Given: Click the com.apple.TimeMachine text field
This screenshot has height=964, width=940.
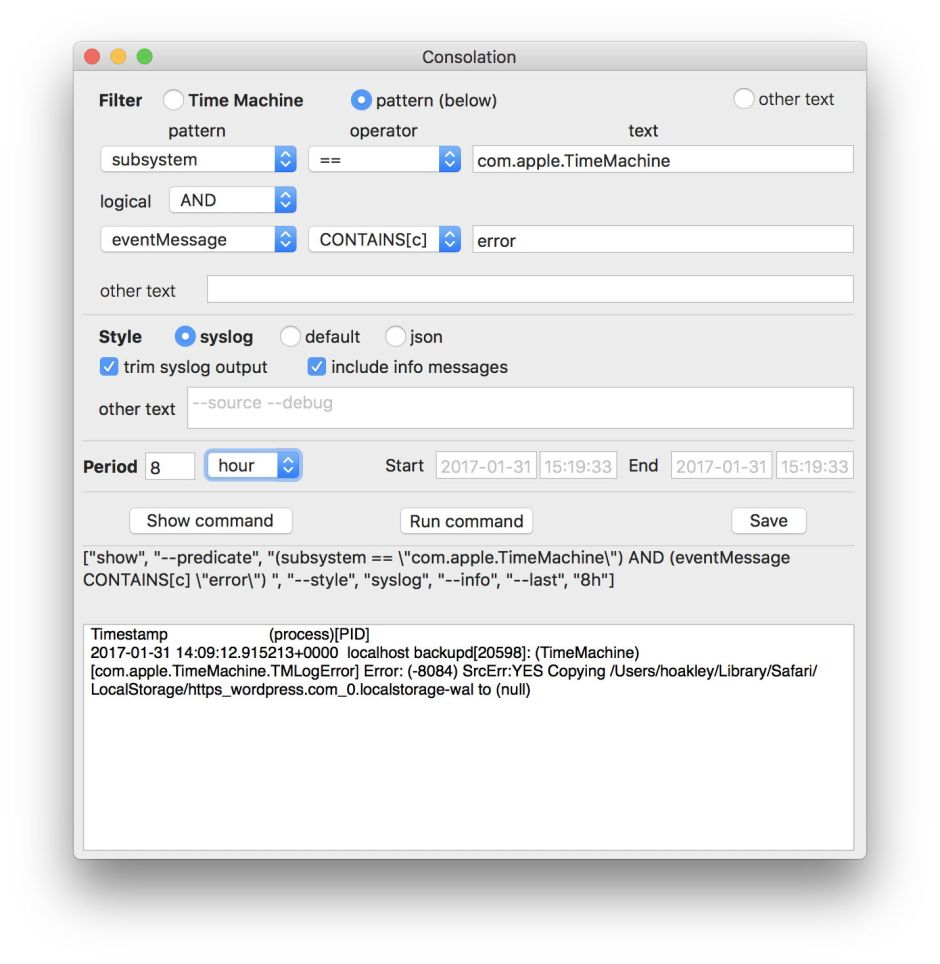Looking at the screenshot, I should pyautogui.click(x=662, y=160).
